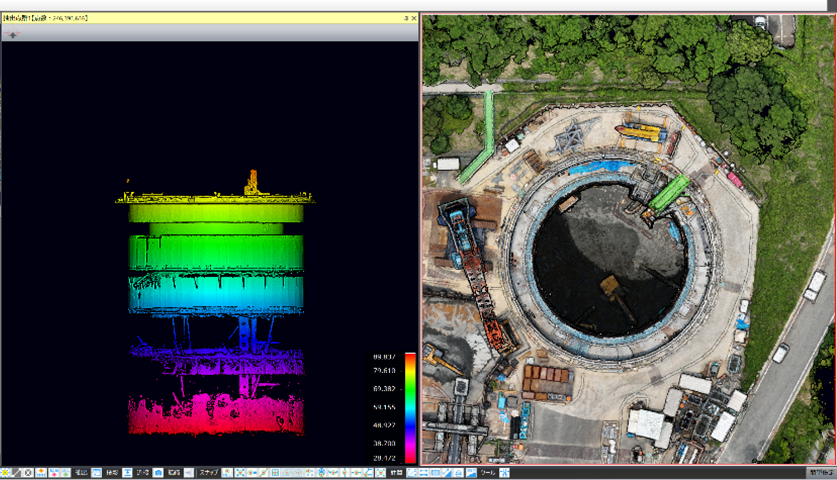This screenshot has width=837, height=480.
Task: Click the first icon right of 計算 label
Action: tap(413, 472)
